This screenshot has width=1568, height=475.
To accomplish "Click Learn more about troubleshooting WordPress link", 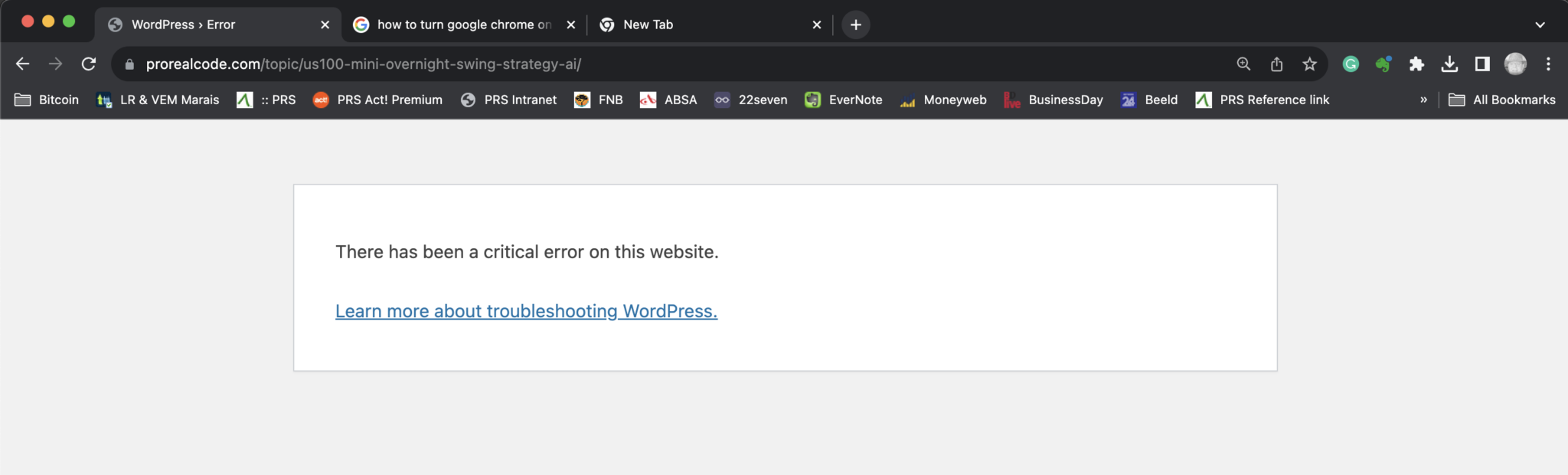I will click(526, 311).
